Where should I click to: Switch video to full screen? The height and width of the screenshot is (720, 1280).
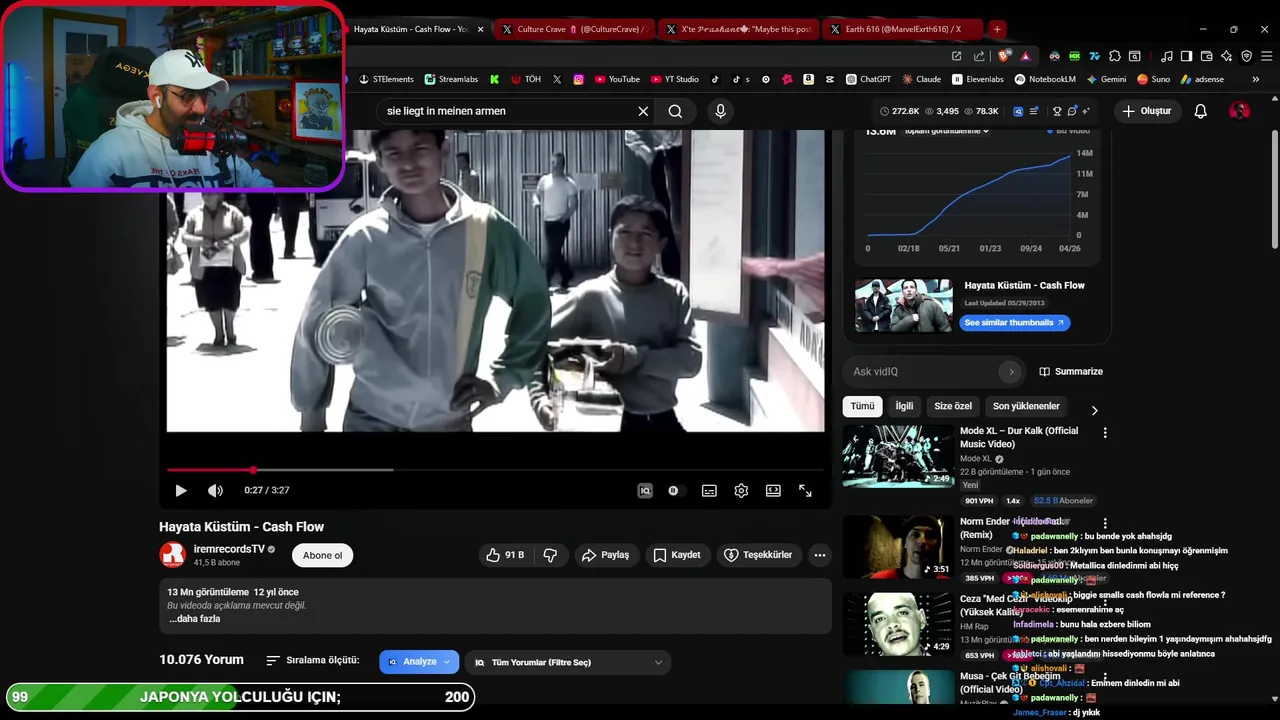[x=805, y=490]
